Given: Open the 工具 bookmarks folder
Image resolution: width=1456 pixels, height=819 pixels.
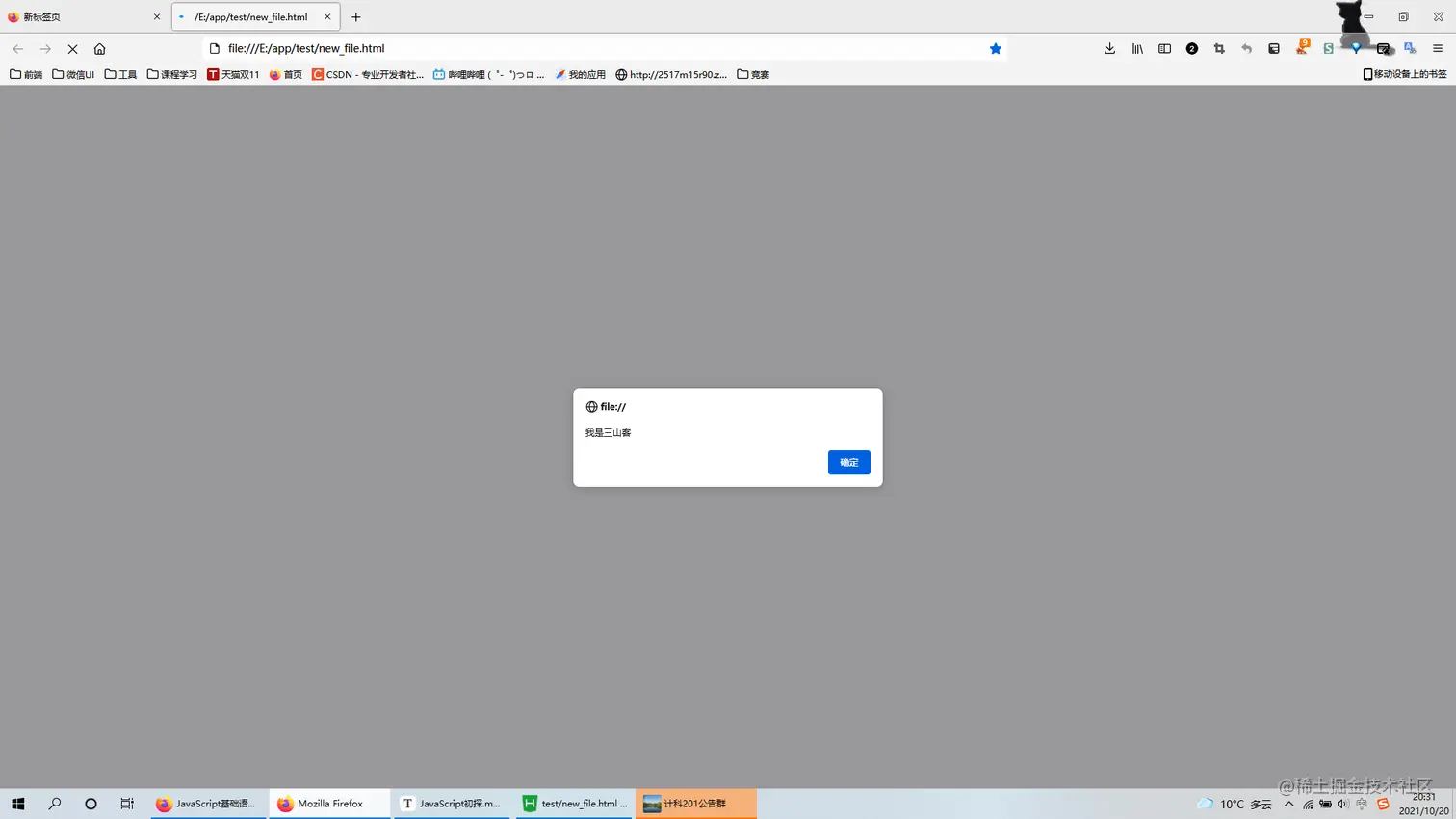Looking at the screenshot, I should point(120,74).
